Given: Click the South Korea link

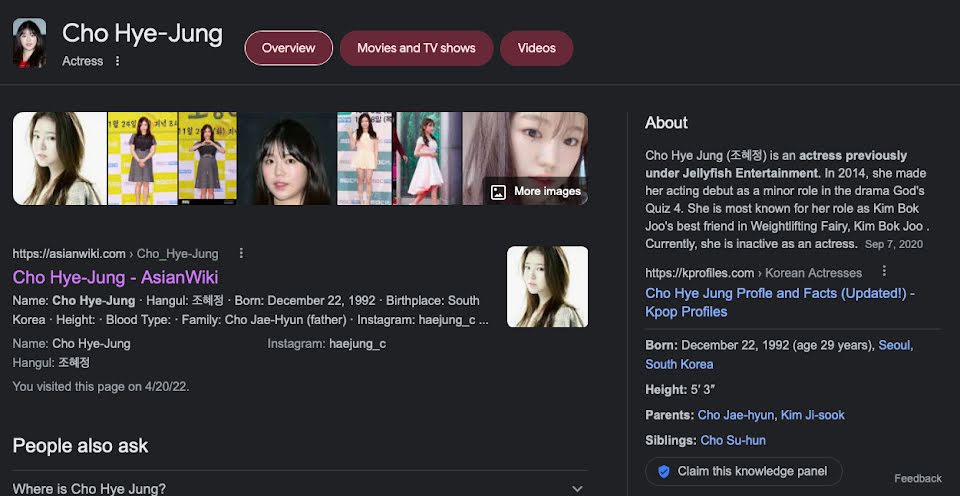Looking at the screenshot, I should point(679,364).
